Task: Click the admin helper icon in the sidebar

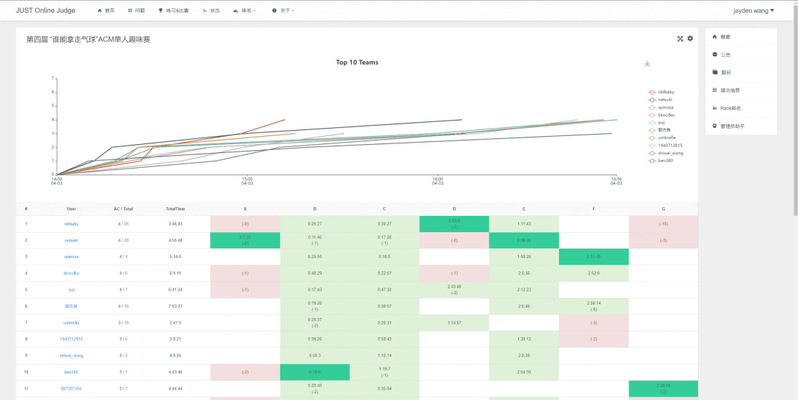Action: click(x=714, y=126)
